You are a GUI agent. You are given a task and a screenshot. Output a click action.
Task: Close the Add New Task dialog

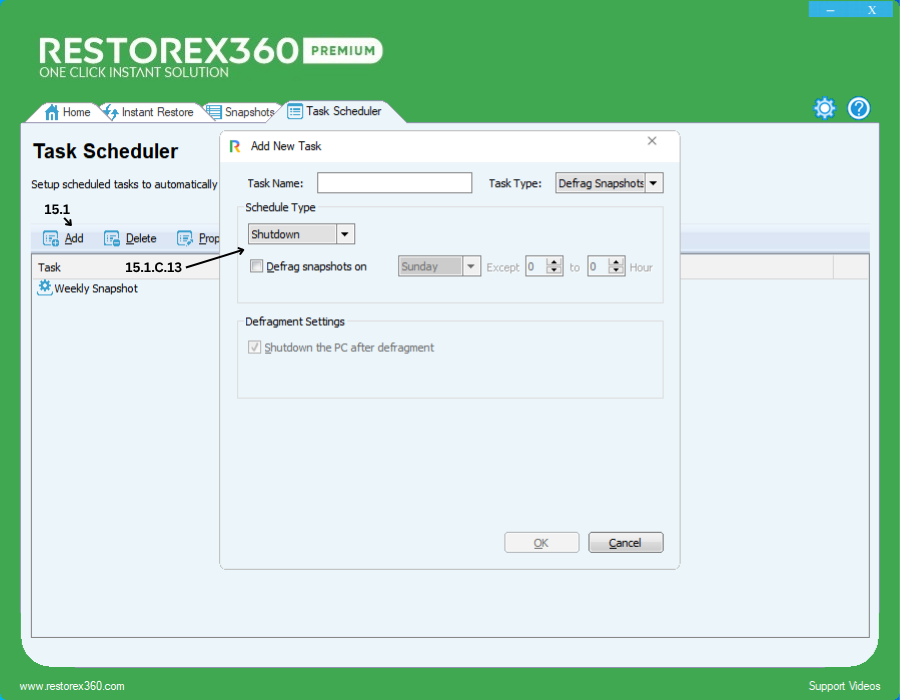tap(652, 141)
